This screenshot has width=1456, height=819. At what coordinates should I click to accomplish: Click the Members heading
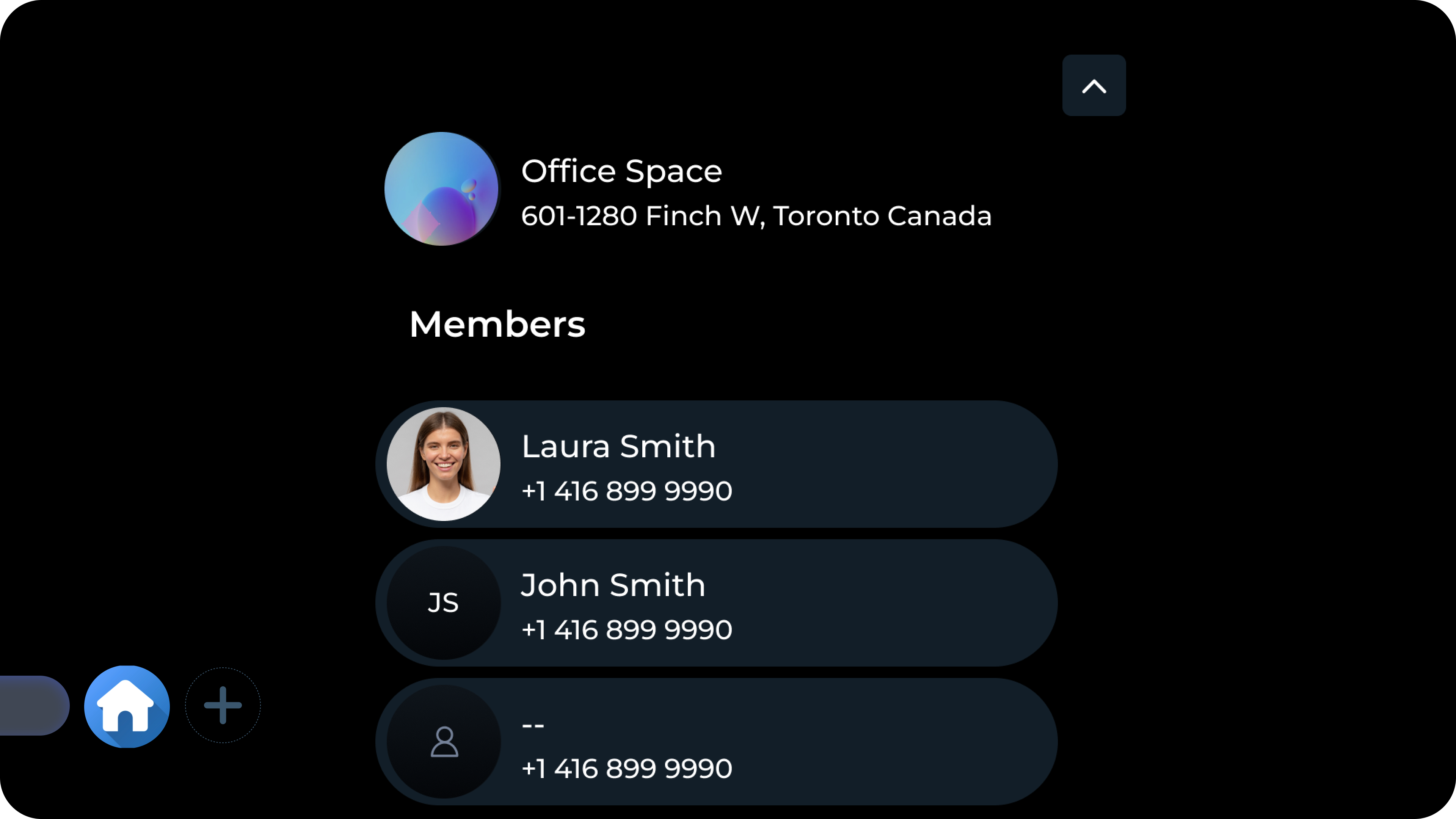click(x=497, y=325)
